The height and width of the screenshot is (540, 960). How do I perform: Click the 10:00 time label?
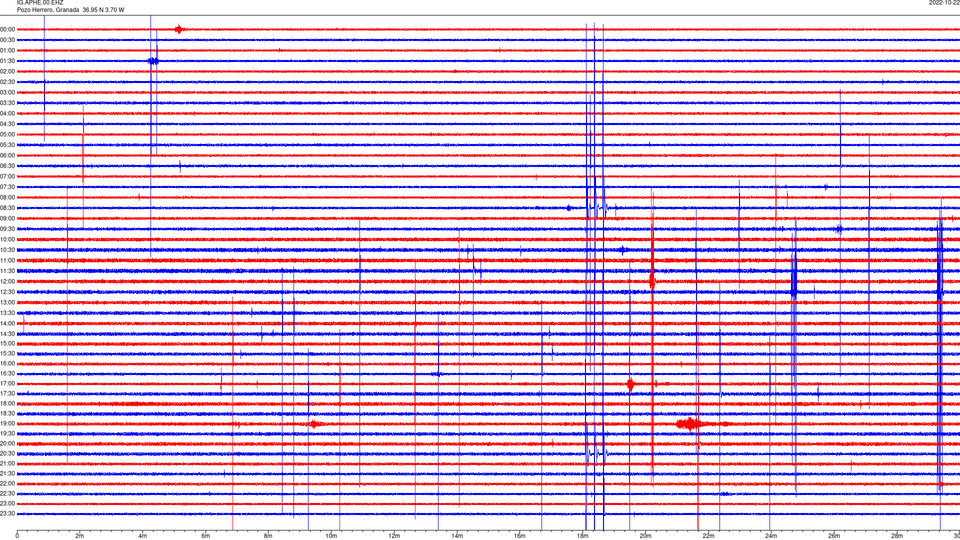[x=8, y=239]
